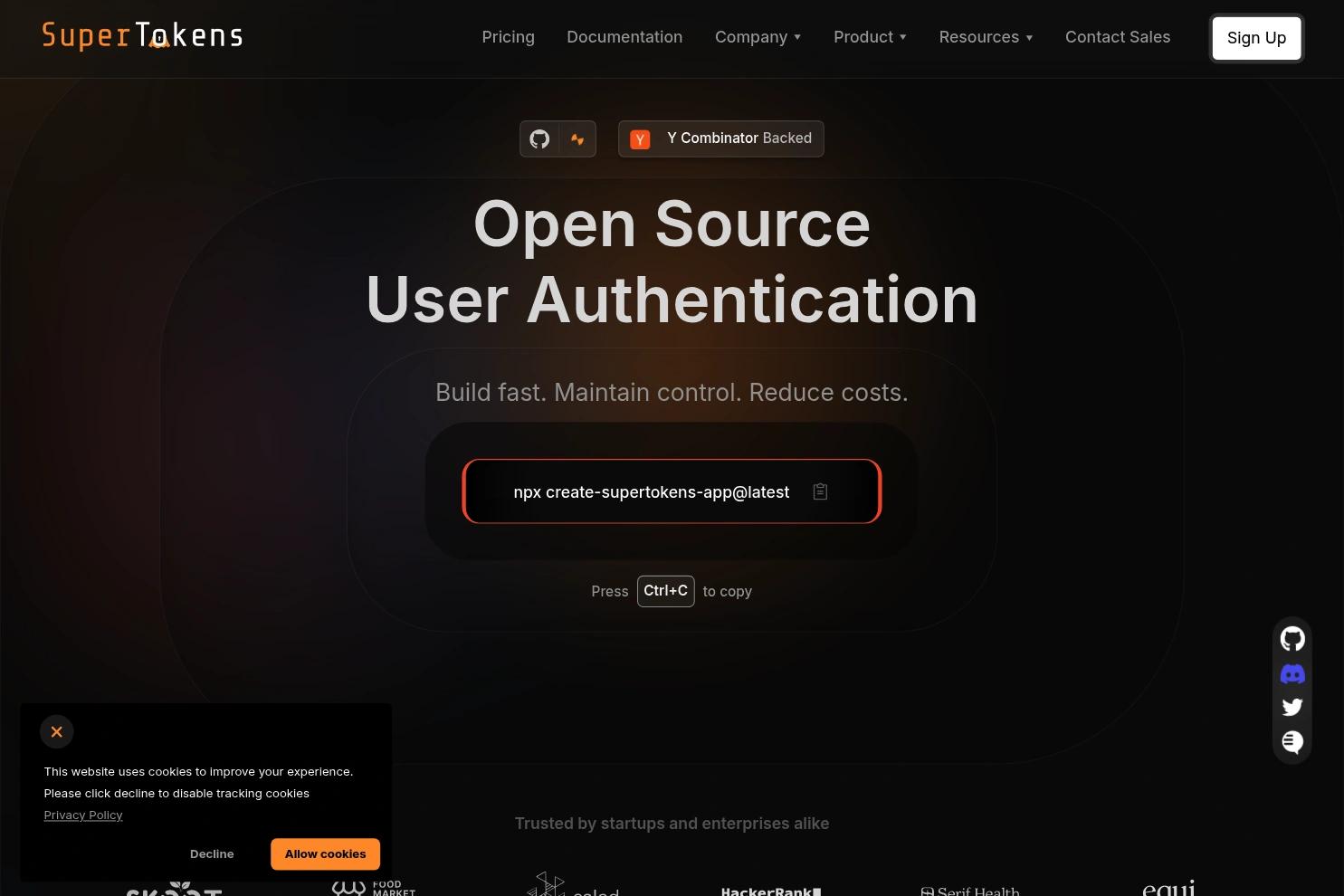Click "Trusted by startups and enterprises alike" text
This screenshot has height=896, width=1344.
point(672,823)
